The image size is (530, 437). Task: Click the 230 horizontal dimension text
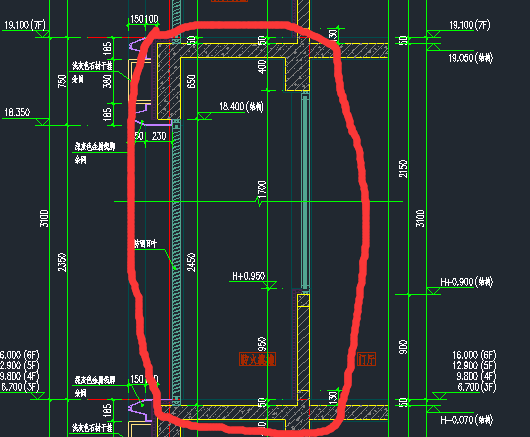(x=159, y=136)
